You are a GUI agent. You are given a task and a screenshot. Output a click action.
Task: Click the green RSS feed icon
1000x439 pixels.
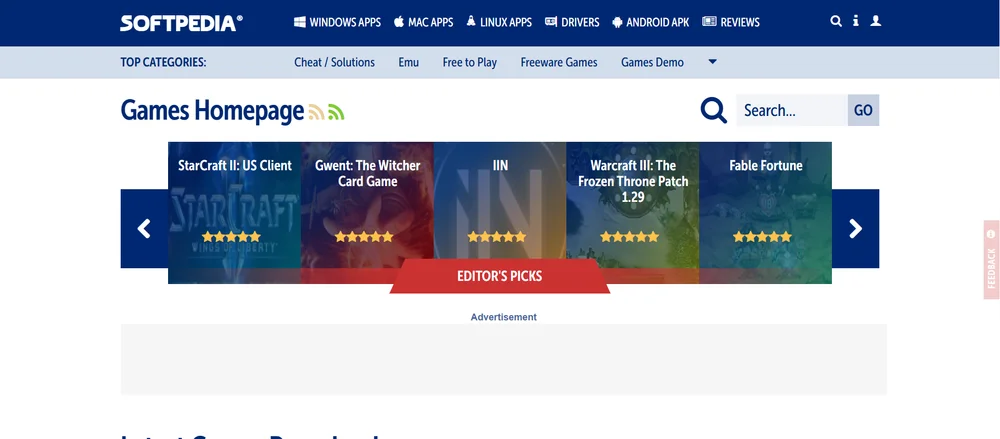(x=336, y=112)
